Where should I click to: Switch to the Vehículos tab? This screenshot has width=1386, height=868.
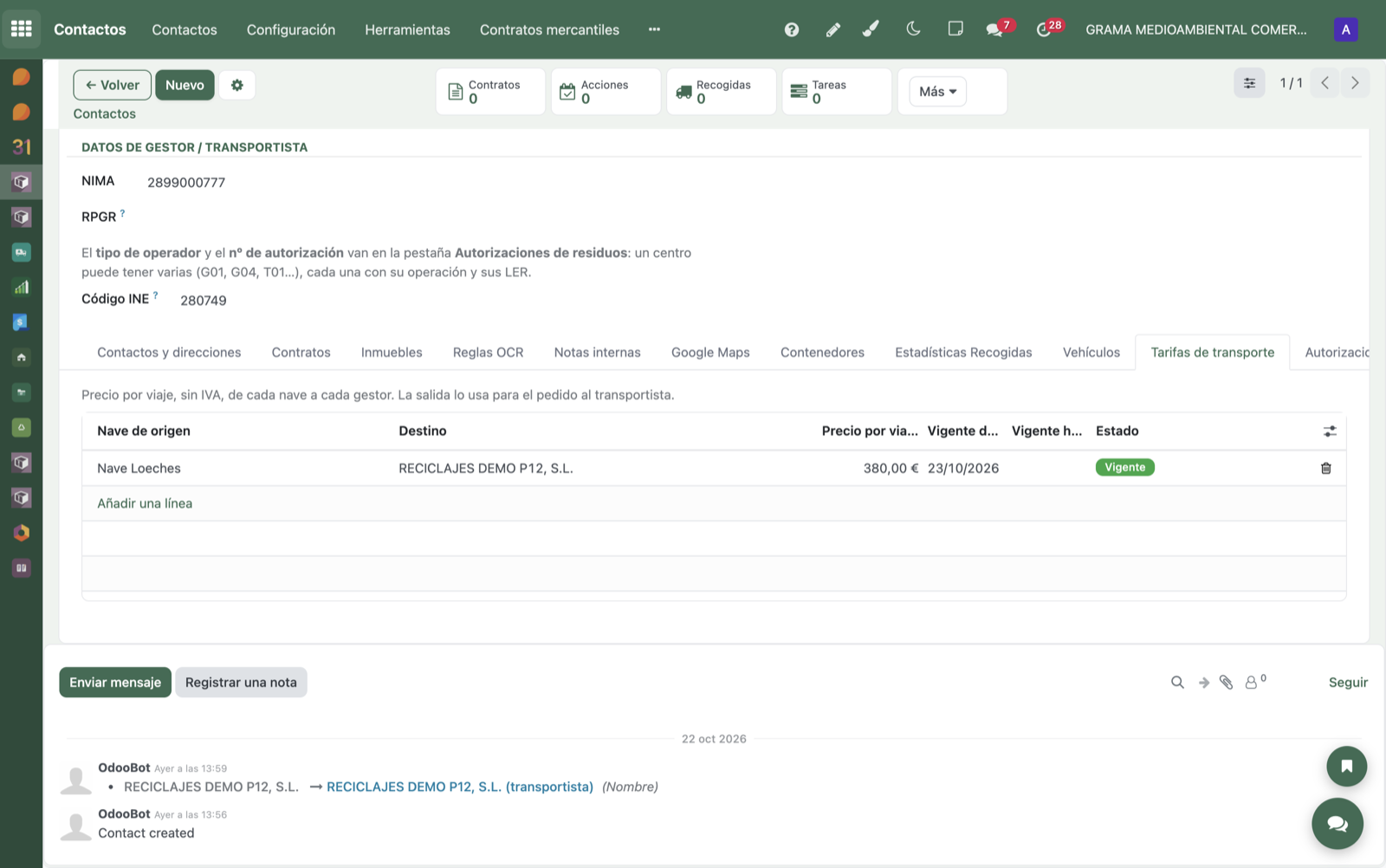tap(1091, 353)
